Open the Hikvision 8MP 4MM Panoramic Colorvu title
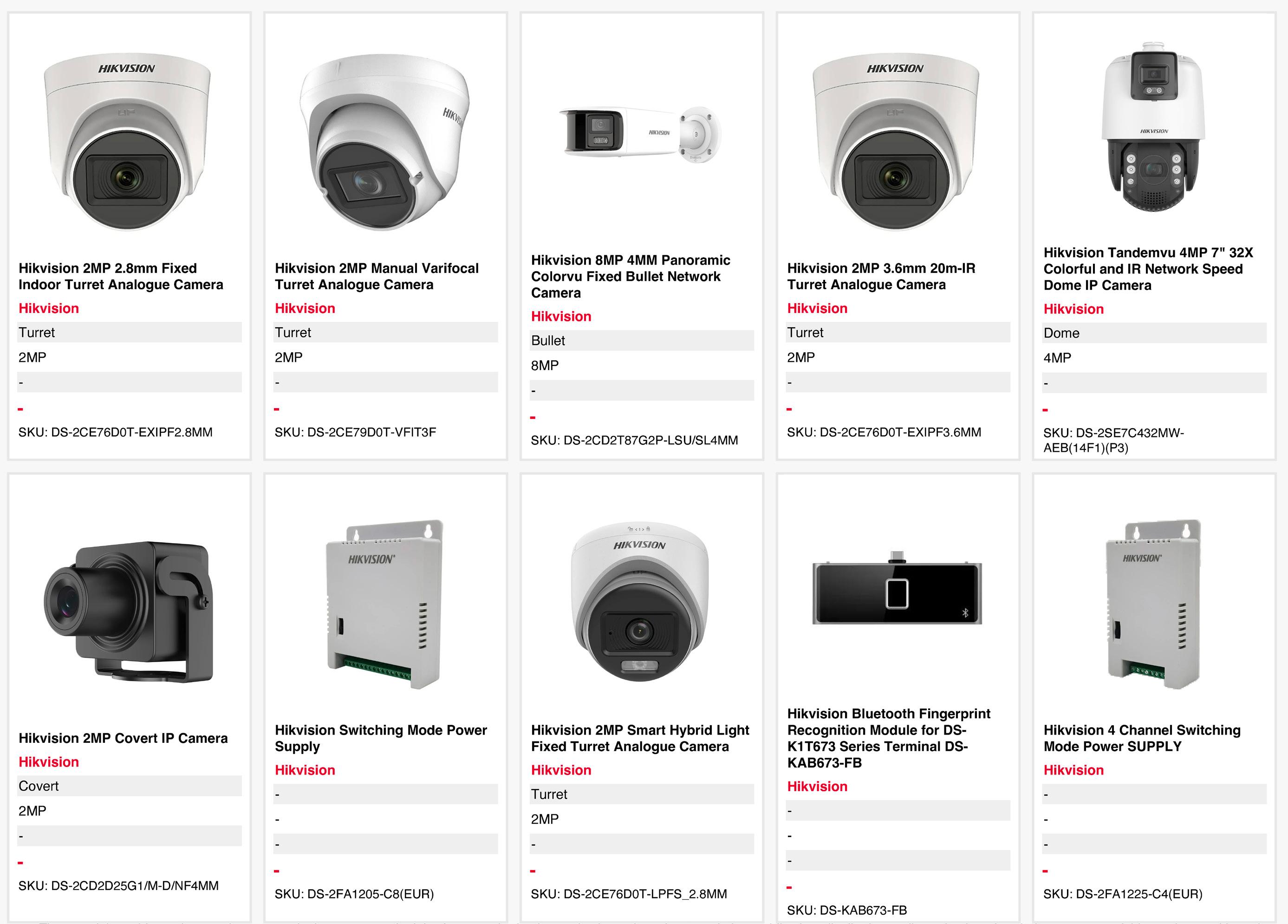Image resolution: width=1288 pixels, height=924 pixels. tap(631, 276)
